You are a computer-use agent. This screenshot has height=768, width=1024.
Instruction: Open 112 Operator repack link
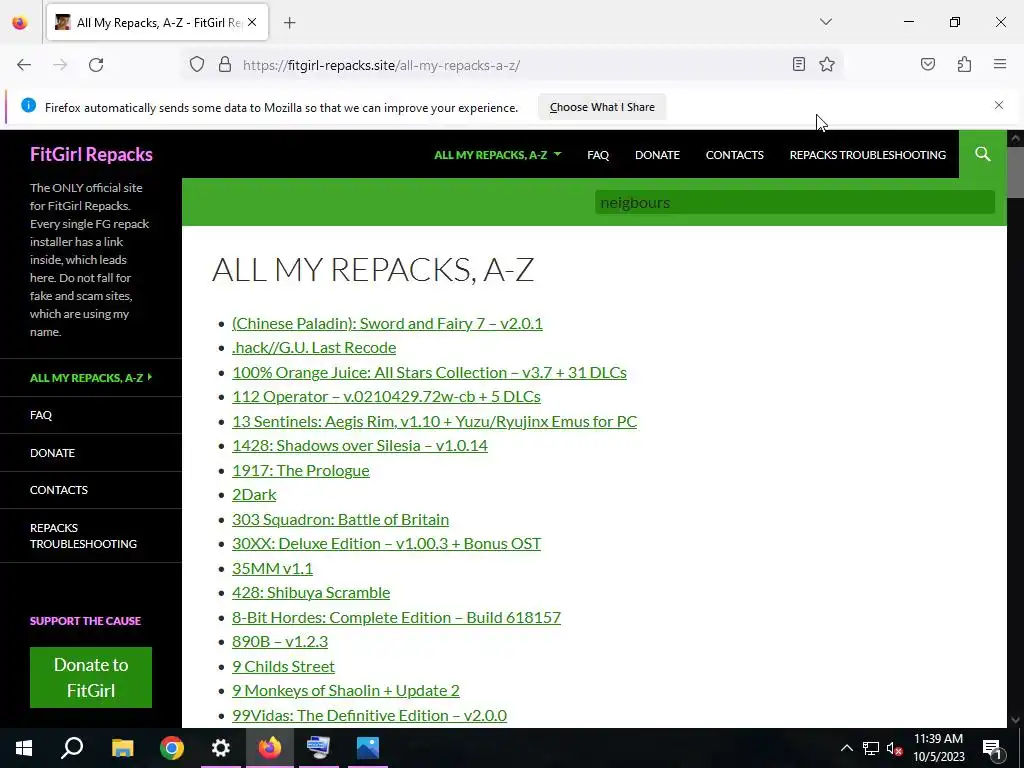coord(386,396)
